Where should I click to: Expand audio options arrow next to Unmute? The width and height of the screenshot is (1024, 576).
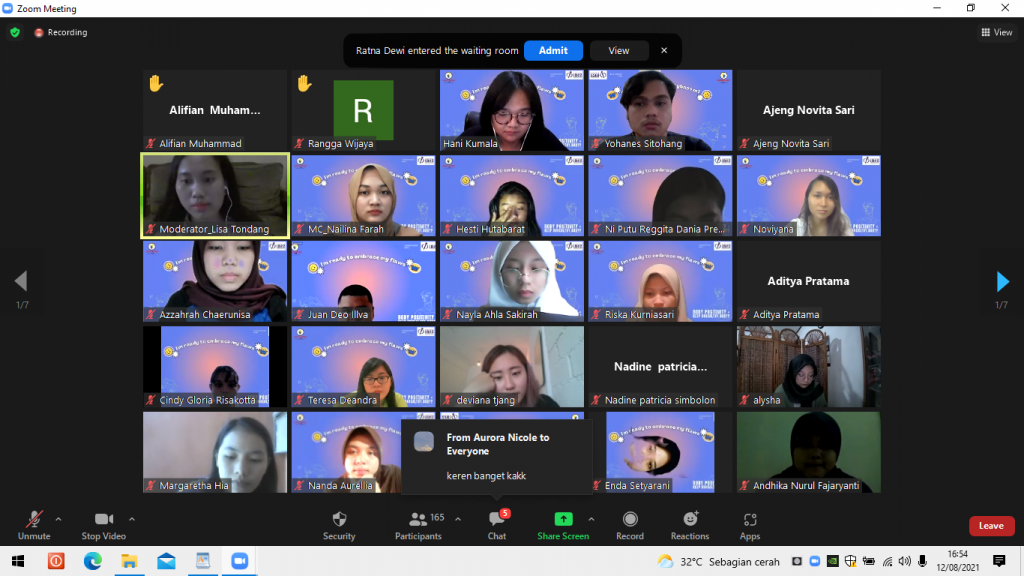coord(58,519)
